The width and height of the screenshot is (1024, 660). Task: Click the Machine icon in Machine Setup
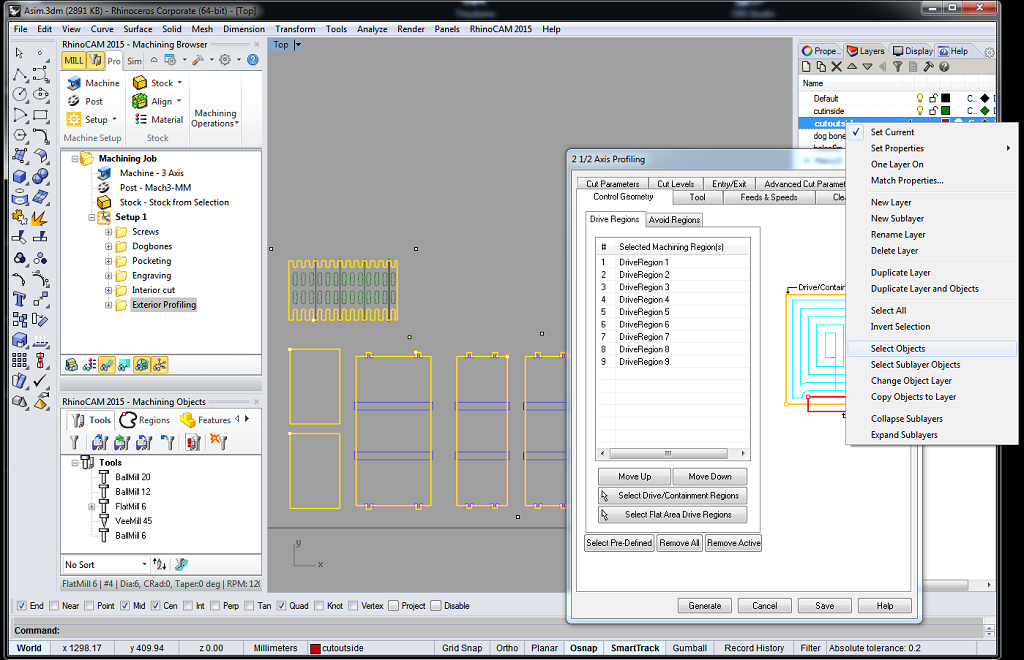[74, 83]
